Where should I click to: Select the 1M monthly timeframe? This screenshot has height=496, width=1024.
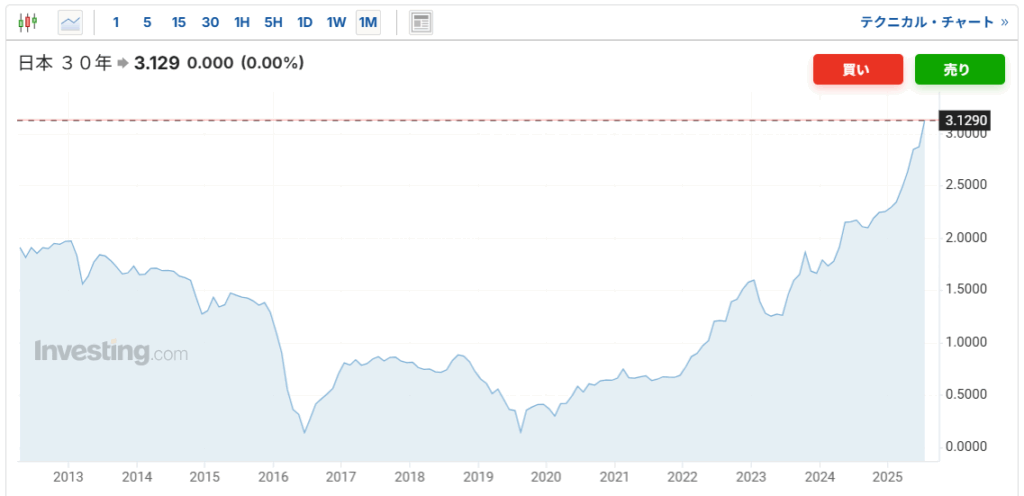click(x=368, y=22)
